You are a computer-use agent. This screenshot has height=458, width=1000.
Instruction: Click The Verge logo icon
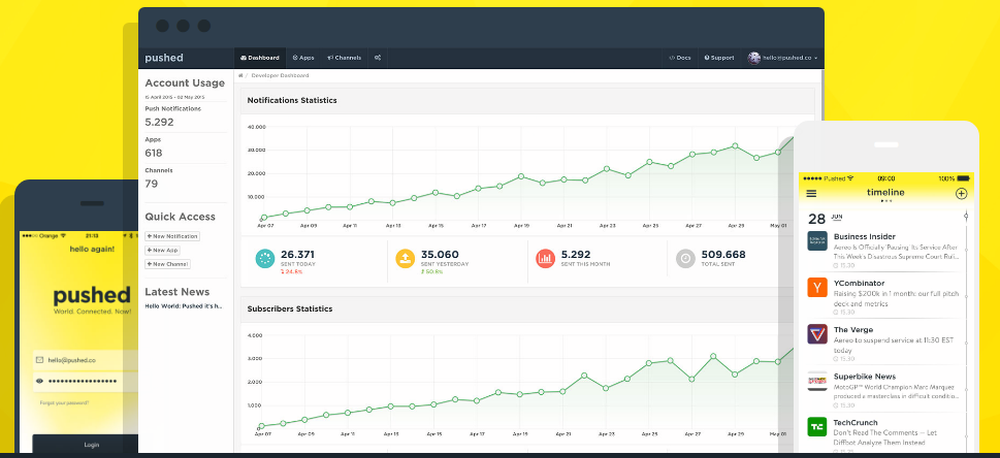coord(818,334)
